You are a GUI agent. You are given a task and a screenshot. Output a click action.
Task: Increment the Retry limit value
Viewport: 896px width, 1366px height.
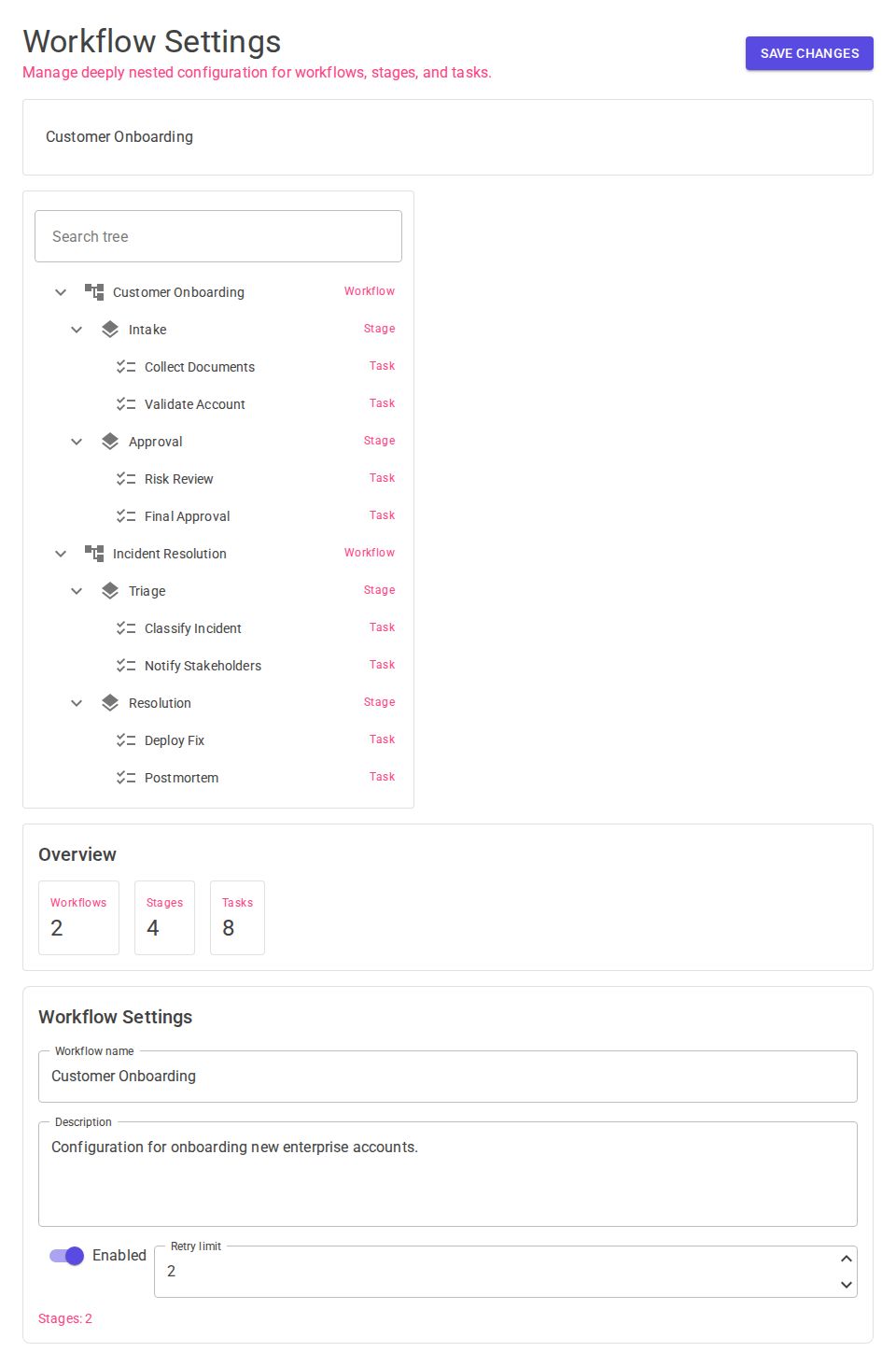tap(846, 1260)
